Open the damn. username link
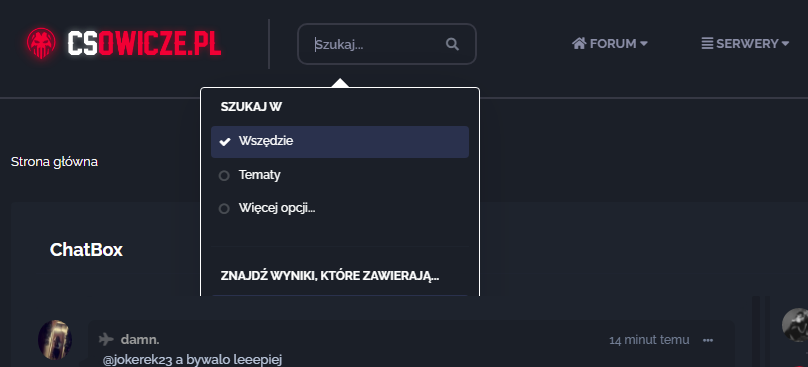 [x=140, y=340]
